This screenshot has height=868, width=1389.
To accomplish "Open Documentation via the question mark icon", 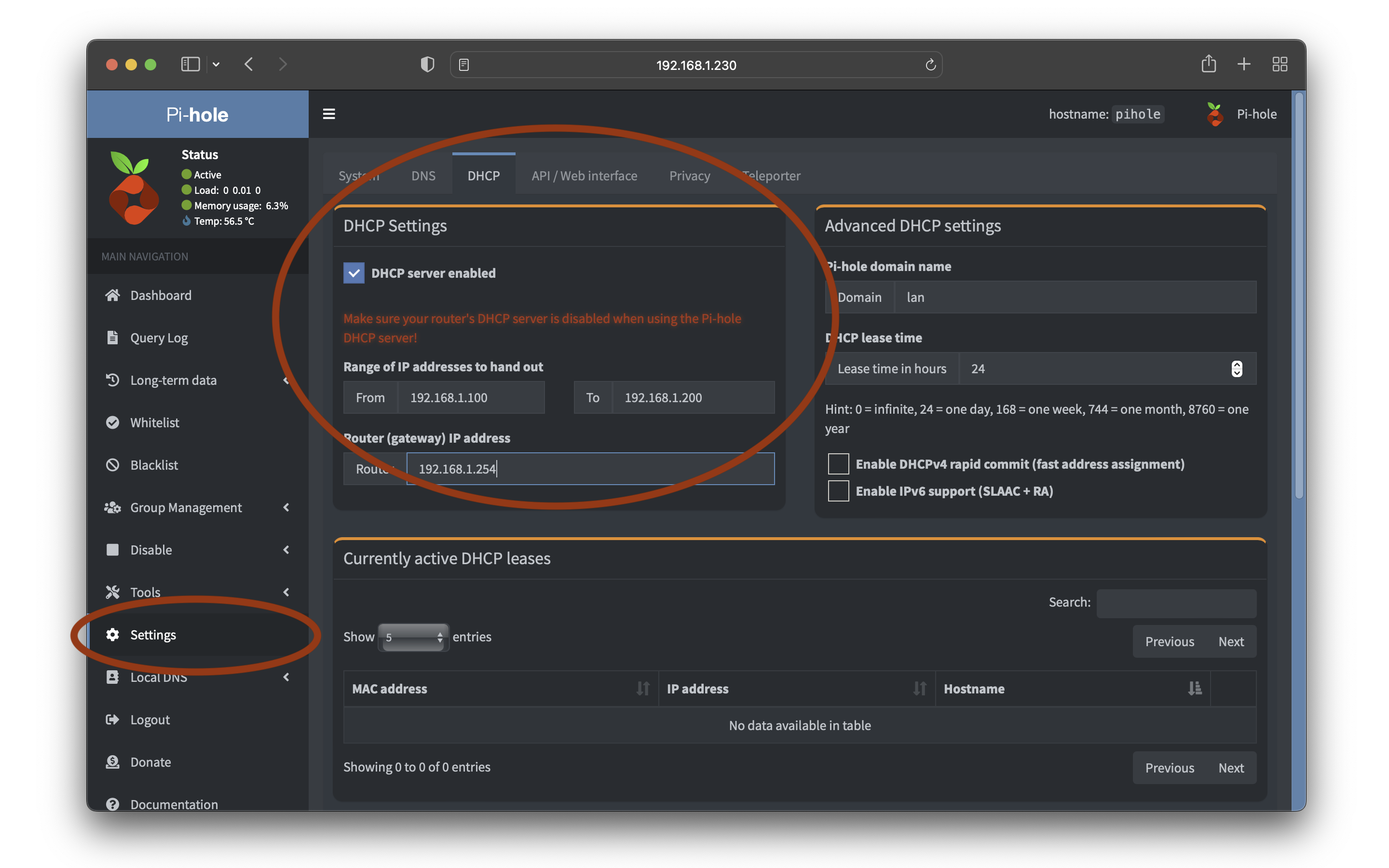I will (112, 804).
